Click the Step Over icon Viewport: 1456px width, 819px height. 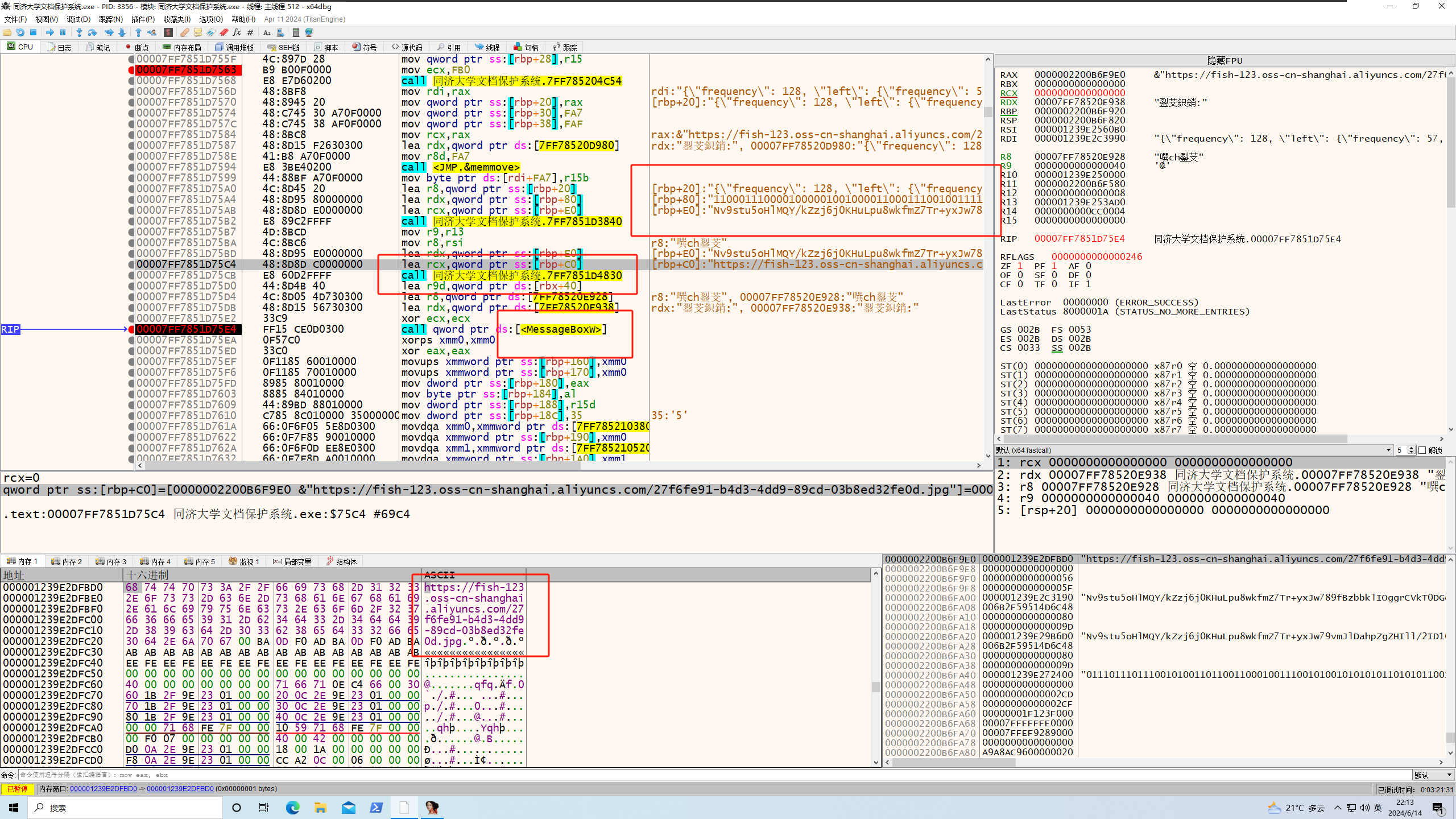coord(92,32)
